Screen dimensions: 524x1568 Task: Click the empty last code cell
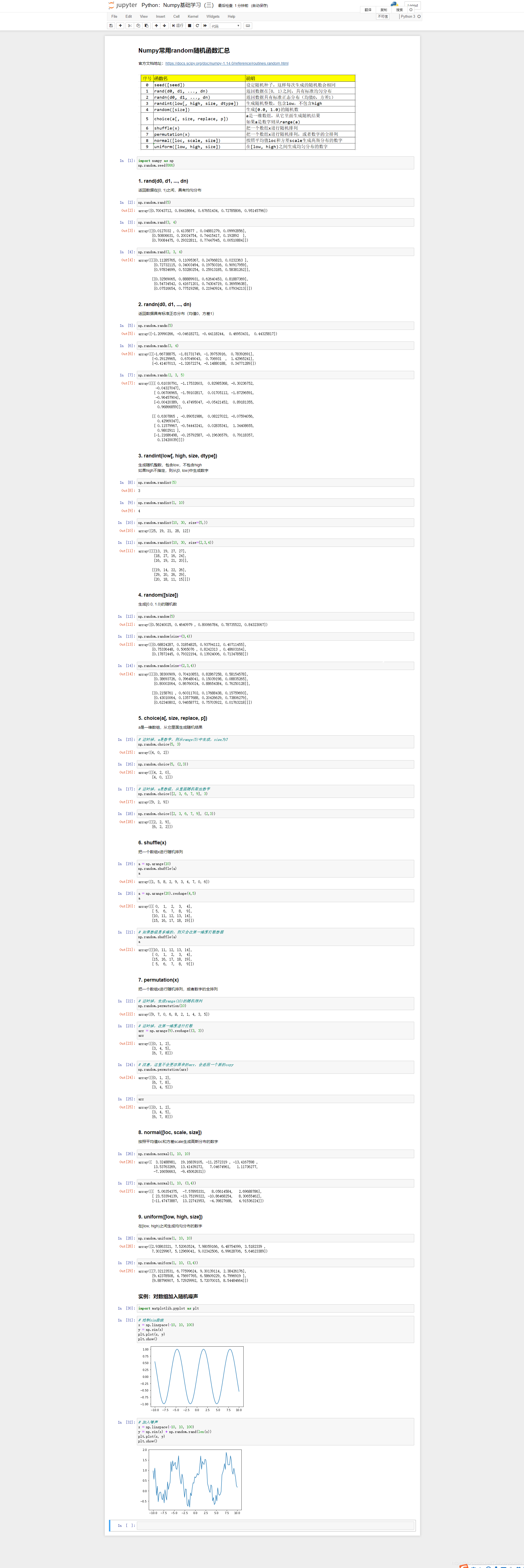275,1525
